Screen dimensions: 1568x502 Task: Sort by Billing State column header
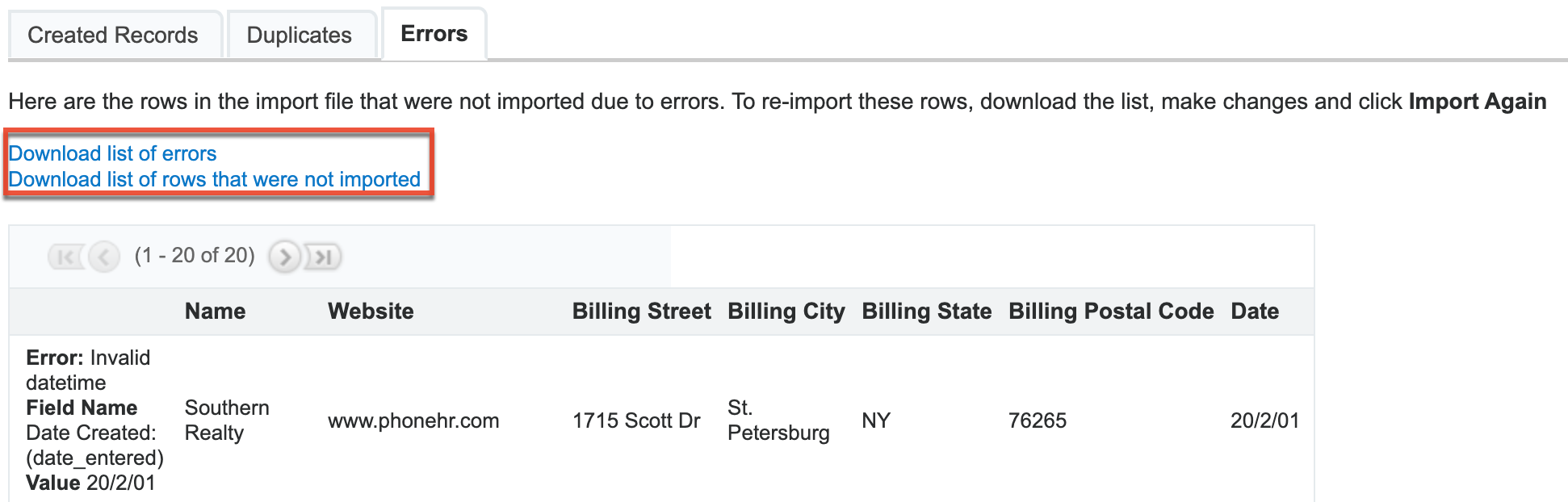[926, 311]
